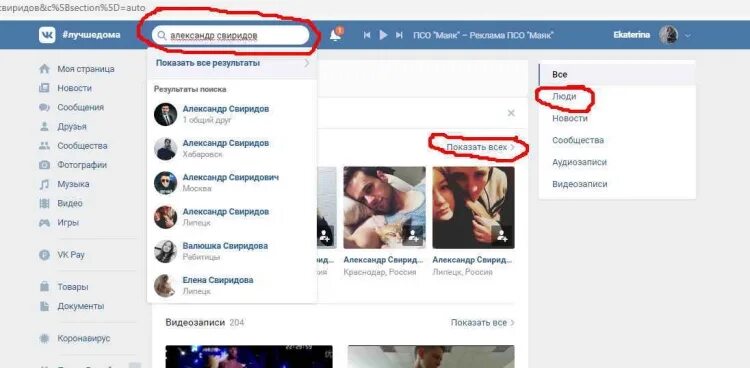Click the Музыка note icon
Screen dimensions: 750x368
coord(44,184)
